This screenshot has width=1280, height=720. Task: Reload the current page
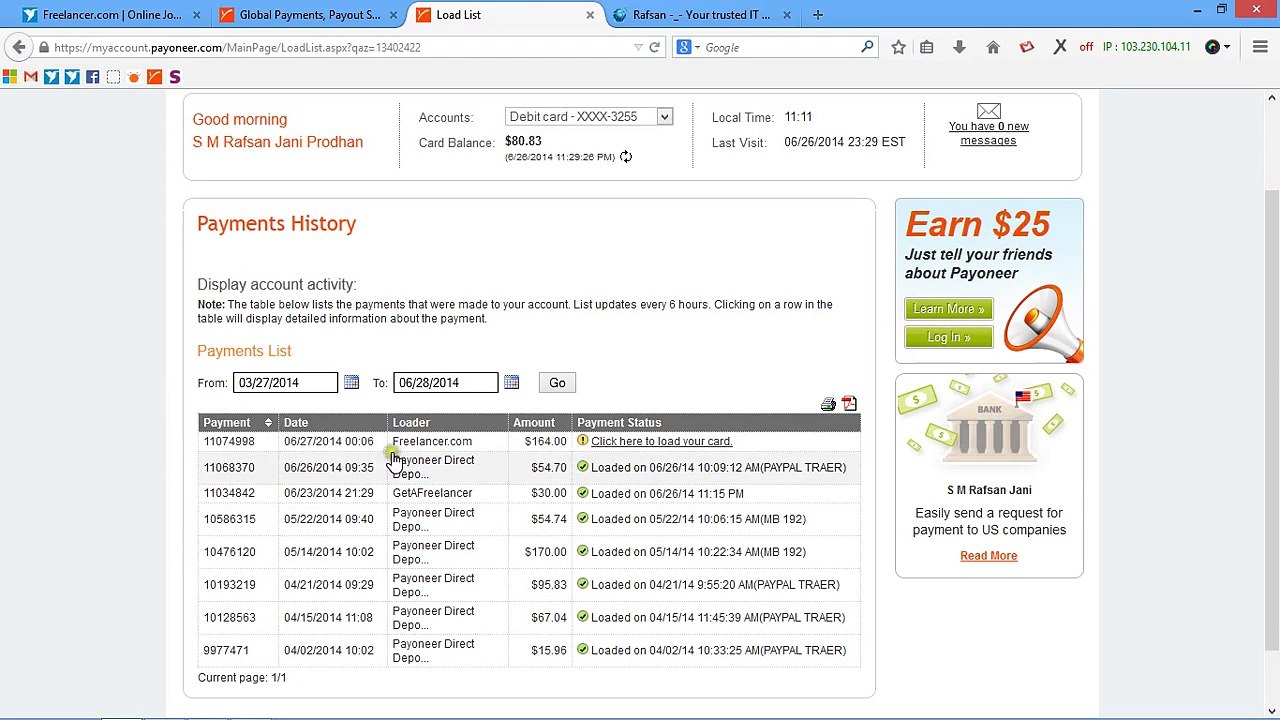654,47
